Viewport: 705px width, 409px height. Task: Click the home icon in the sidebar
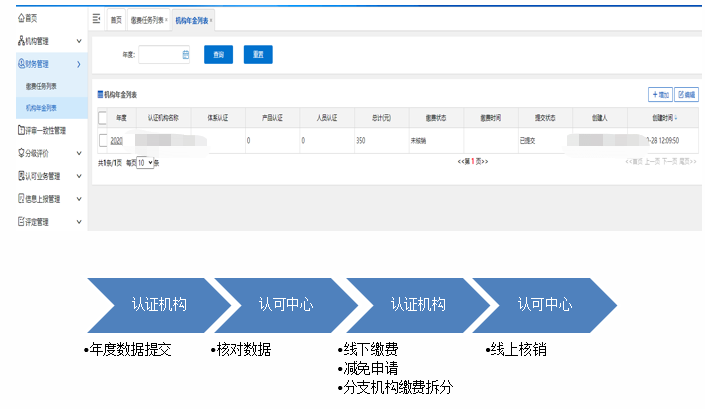pos(21,18)
